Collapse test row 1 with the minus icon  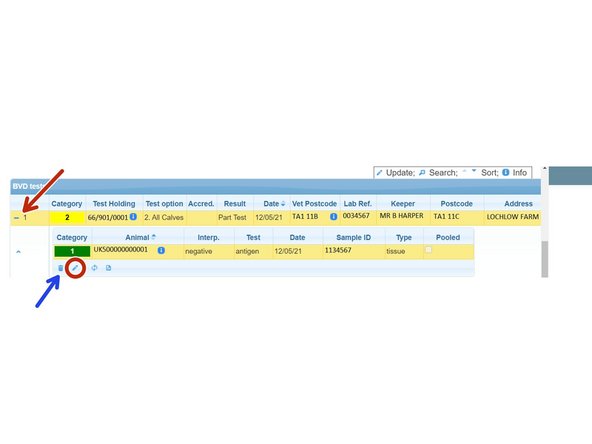coord(16,218)
